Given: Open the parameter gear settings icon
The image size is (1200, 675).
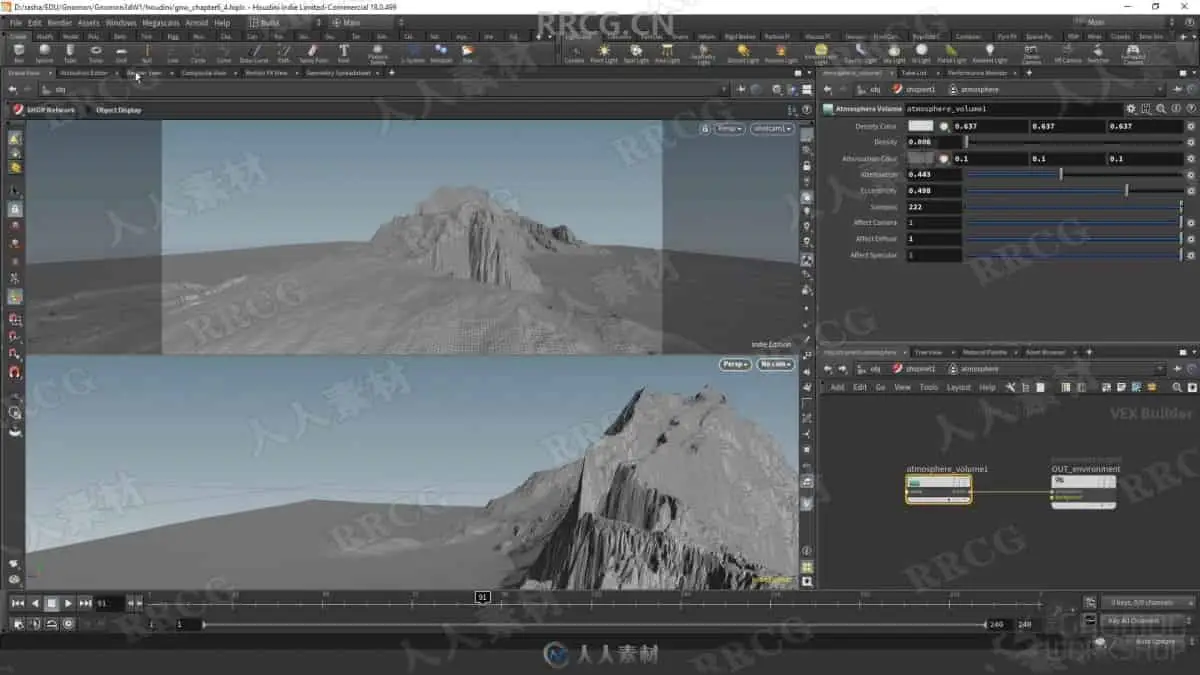Looking at the screenshot, I should (1131, 108).
